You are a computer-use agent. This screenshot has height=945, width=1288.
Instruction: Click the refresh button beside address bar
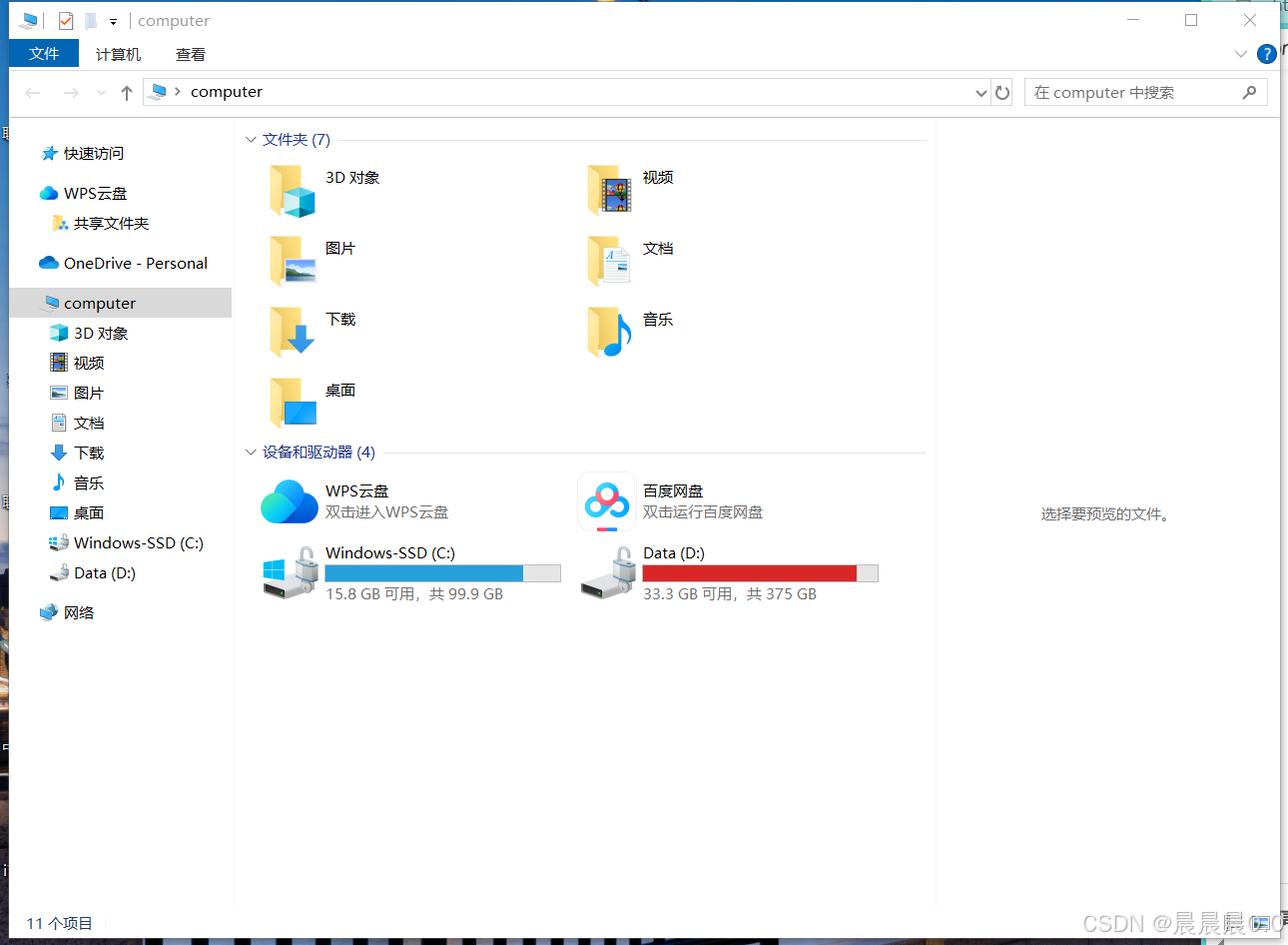pos(1002,93)
